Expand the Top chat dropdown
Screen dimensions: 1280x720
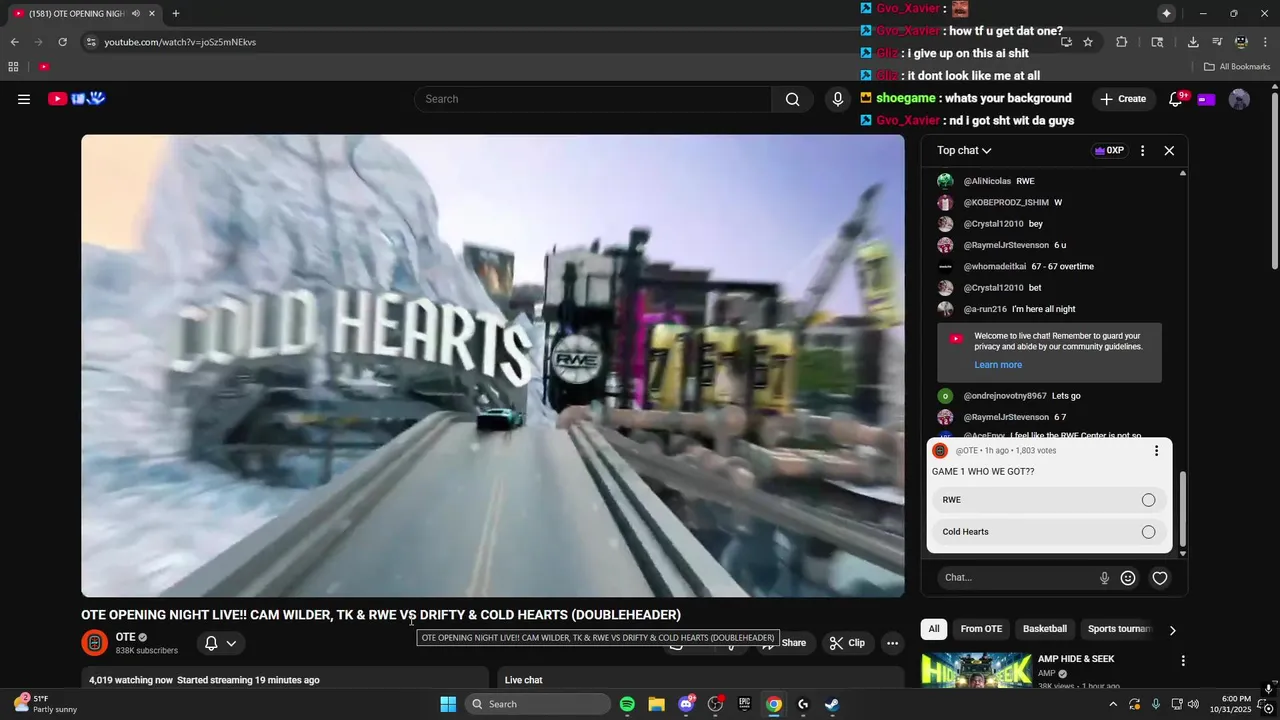click(x=964, y=151)
